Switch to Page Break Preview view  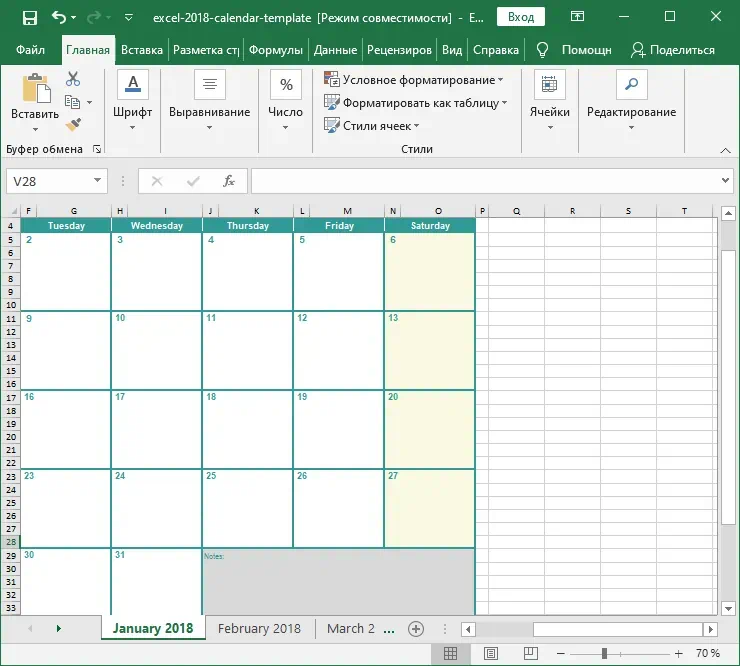(x=531, y=654)
